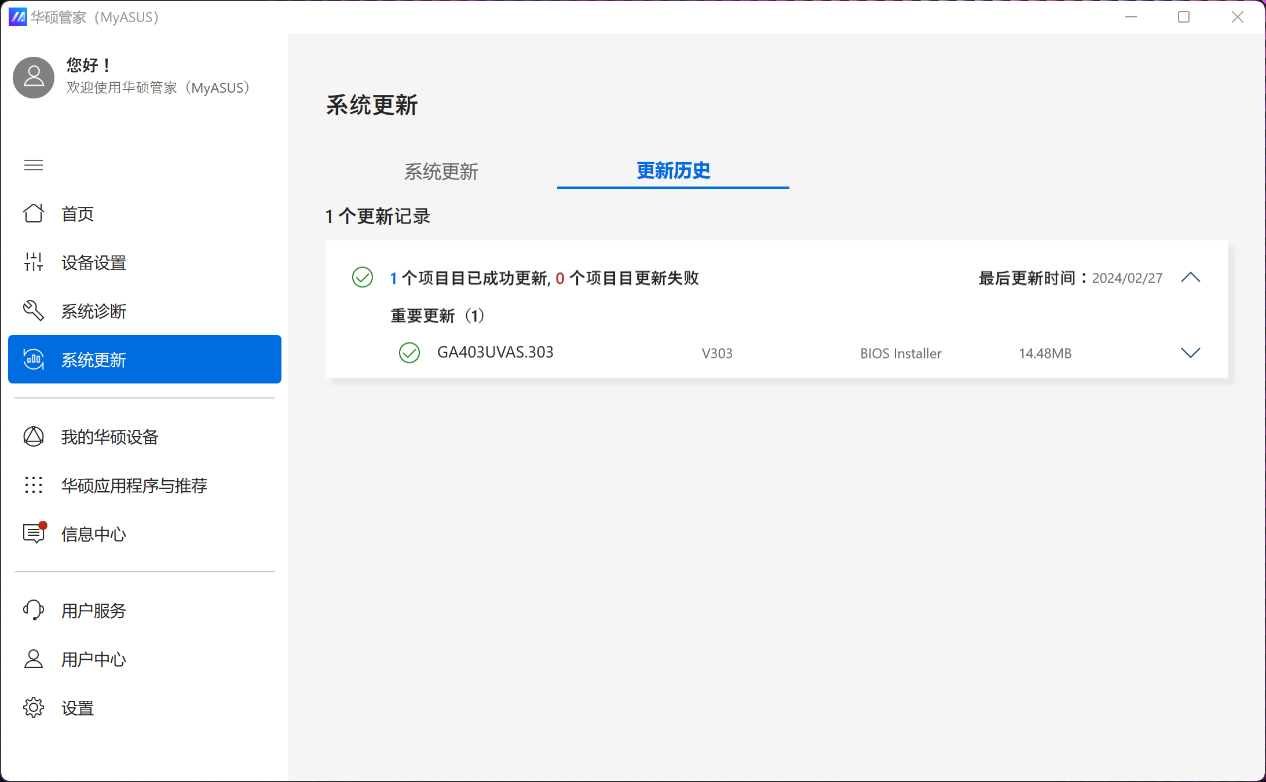Click the system diagnosis wrench icon
1266x782 pixels.
(x=33, y=311)
